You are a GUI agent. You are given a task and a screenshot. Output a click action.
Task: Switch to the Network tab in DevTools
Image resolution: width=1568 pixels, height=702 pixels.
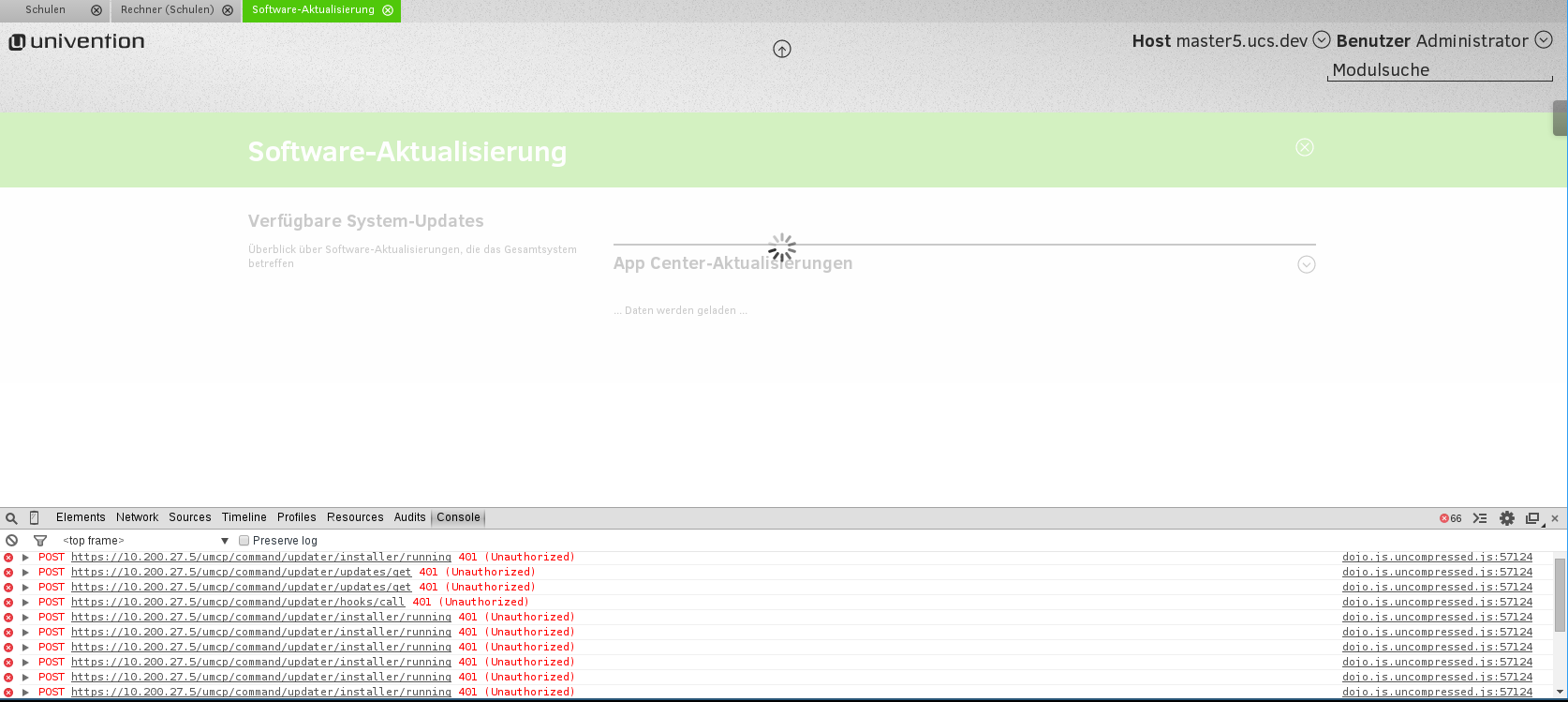[x=137, y=517]
